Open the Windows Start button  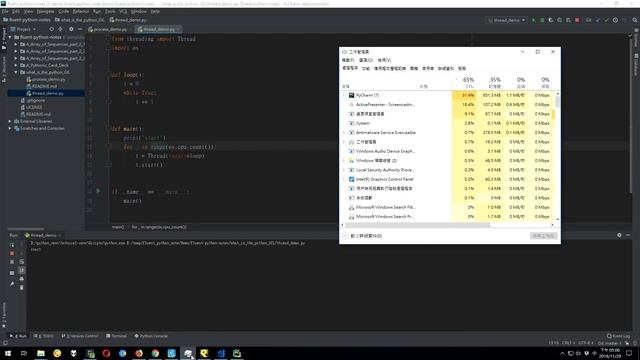pyautogui.click(x=7, y=353)
